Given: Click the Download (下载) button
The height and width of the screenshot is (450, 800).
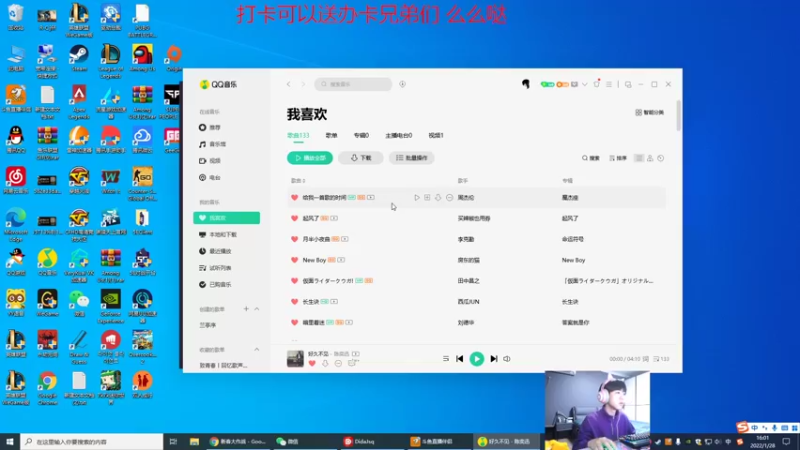Looking at the screenshot, I should click(x=361, y=158).
